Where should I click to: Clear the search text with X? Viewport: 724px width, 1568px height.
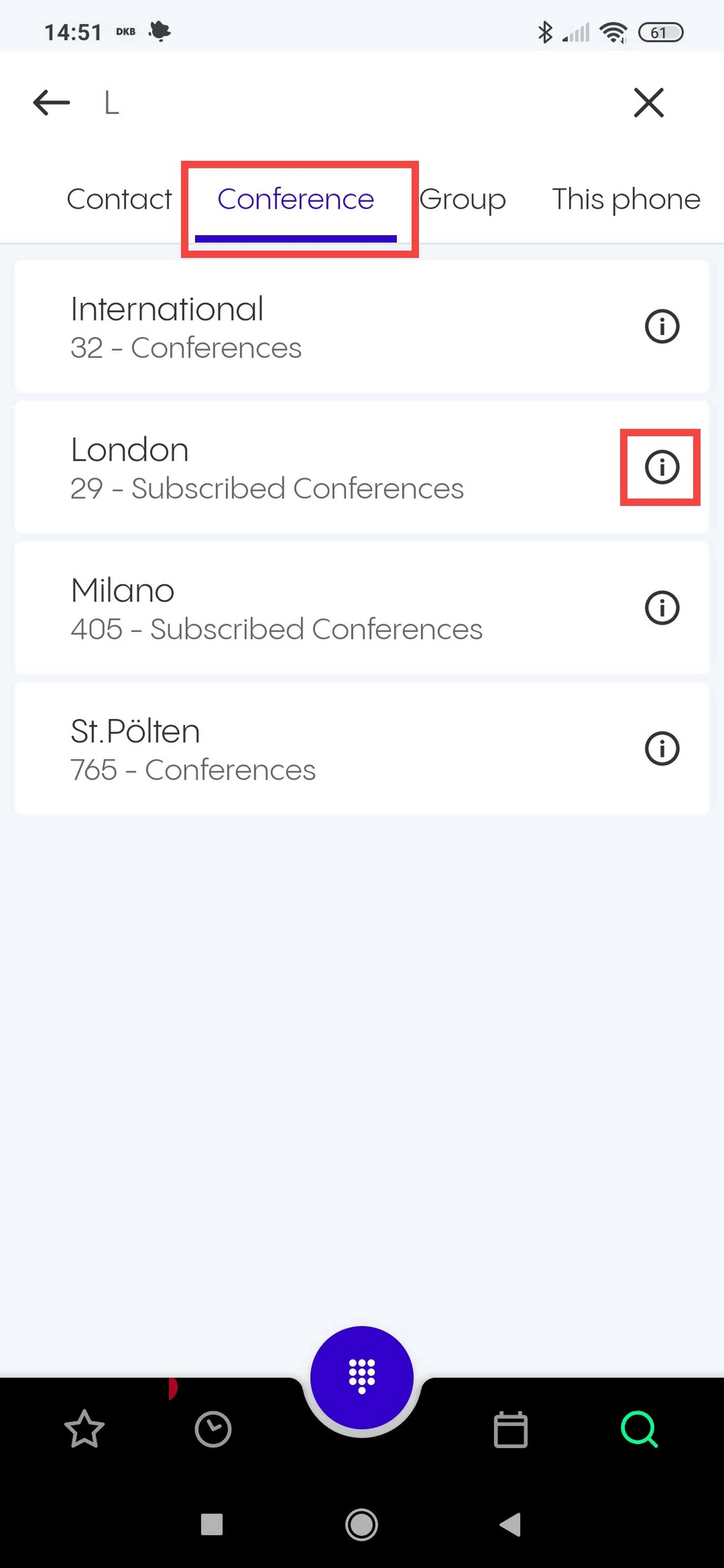tap(648, 102)
